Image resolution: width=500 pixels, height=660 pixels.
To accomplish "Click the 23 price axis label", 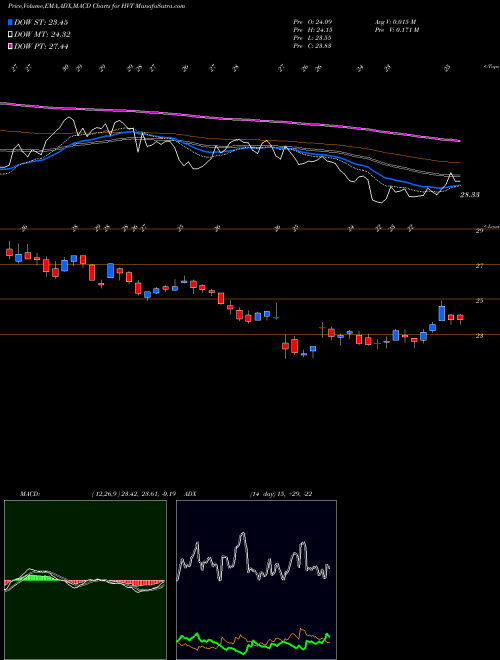I will 479,336.
